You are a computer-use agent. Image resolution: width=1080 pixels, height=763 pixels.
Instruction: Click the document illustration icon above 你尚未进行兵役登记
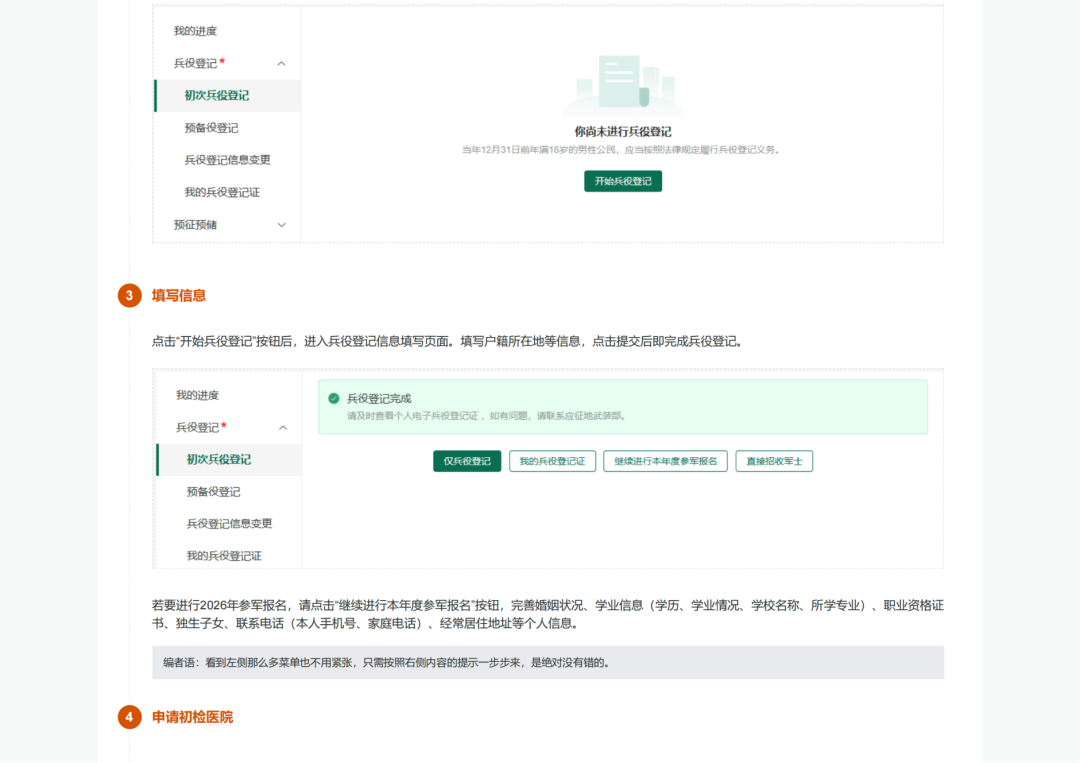[622, 85]
